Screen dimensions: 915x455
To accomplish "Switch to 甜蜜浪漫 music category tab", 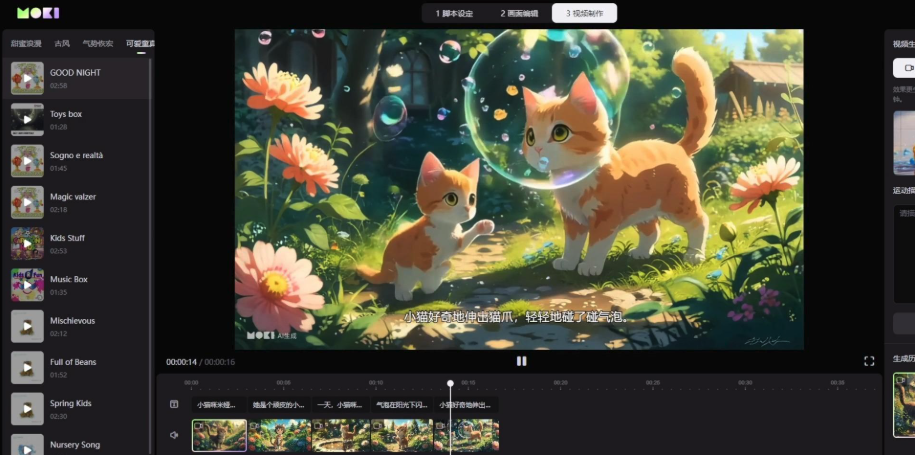I will pos(25,44).
